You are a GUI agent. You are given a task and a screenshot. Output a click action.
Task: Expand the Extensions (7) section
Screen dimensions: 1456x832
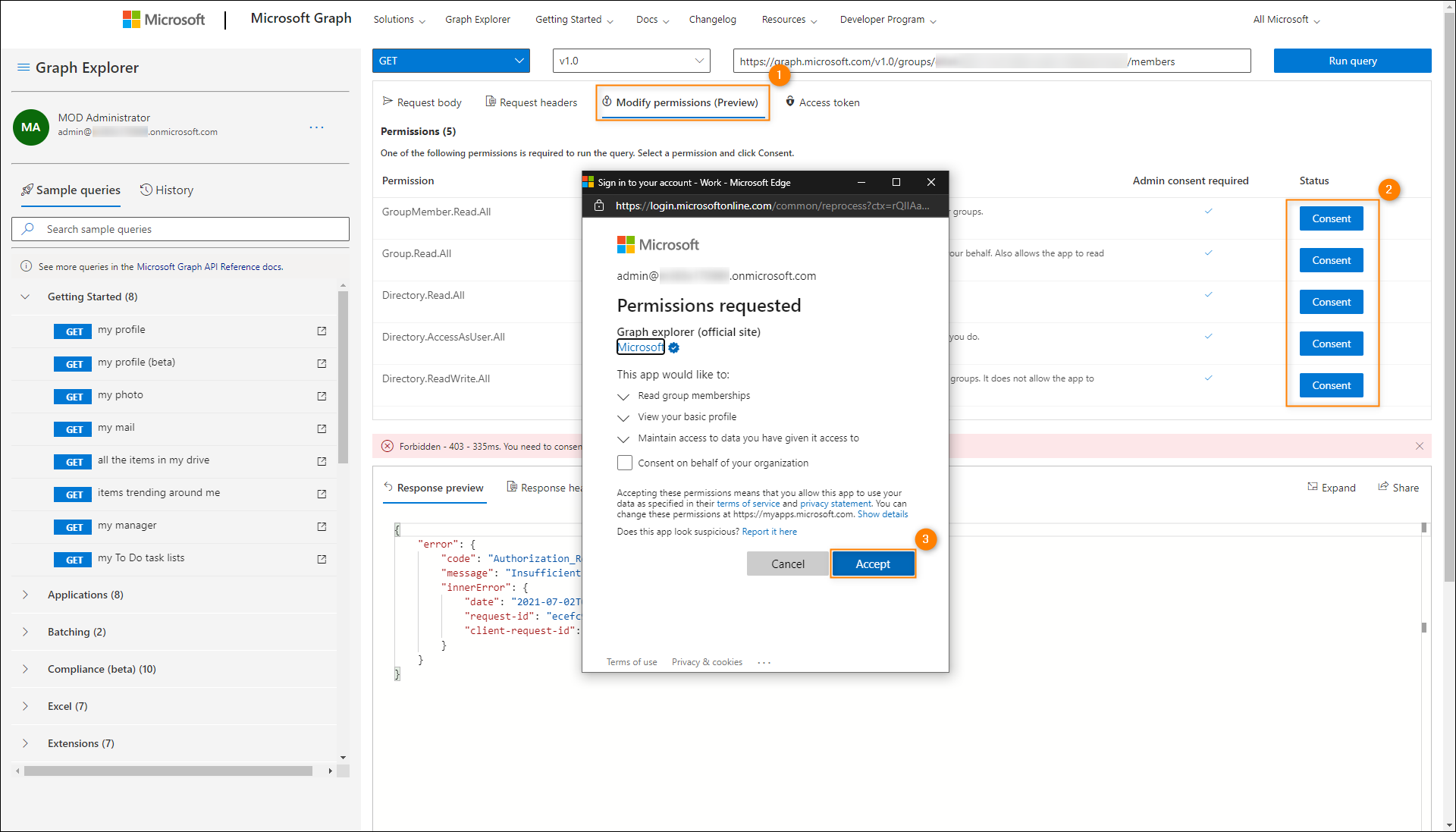25,743
